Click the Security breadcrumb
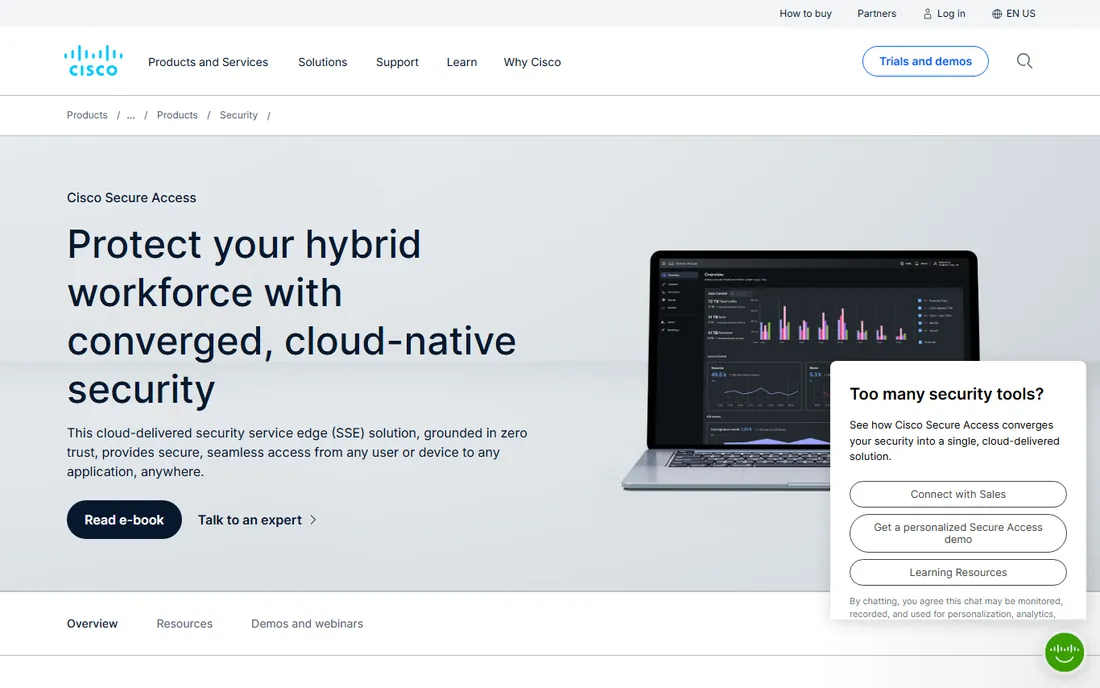Screen dimensions: 1100x688 point(239,115)
